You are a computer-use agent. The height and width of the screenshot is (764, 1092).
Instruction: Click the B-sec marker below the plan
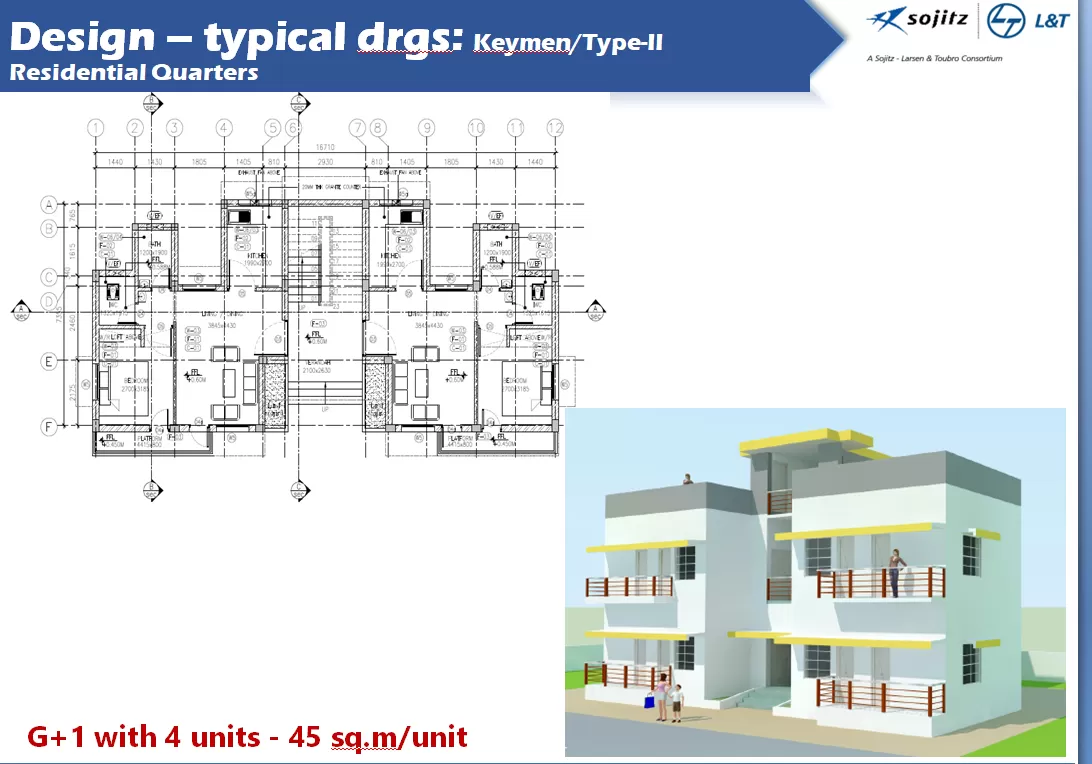coord(151,490)
